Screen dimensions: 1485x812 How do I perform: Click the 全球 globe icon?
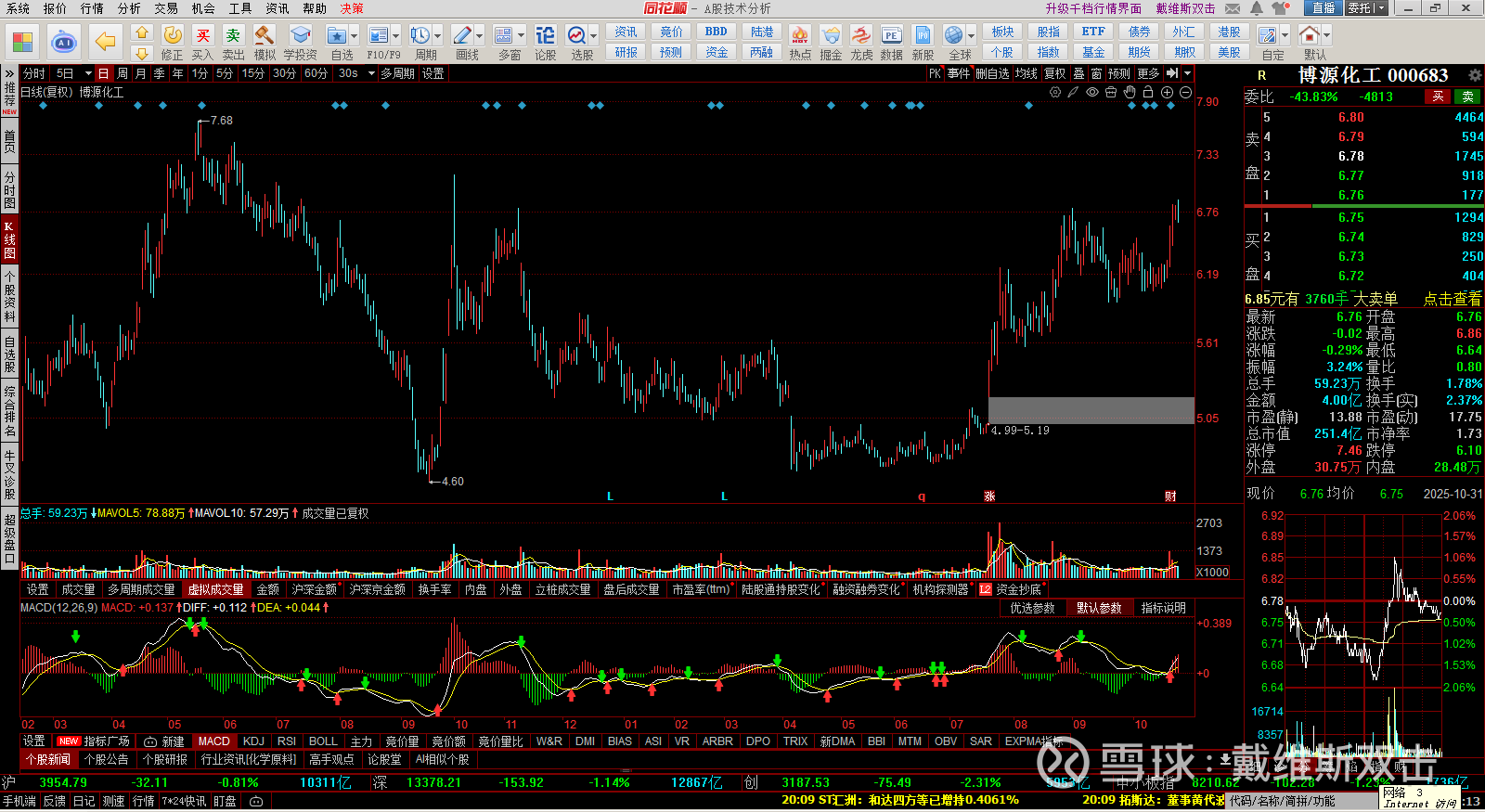pos(954,35)
